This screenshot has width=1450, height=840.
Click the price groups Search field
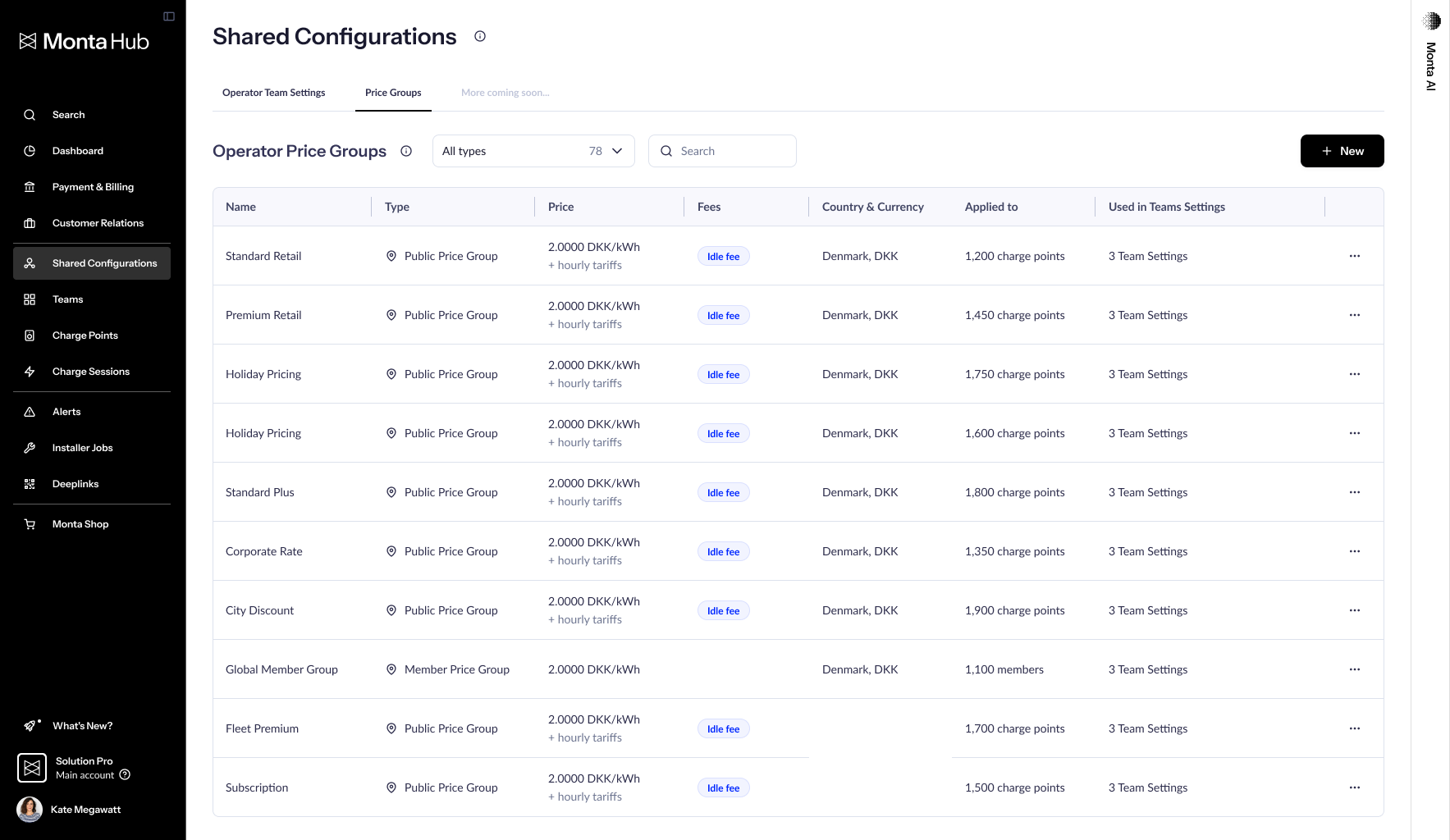(x=722, y=151)
